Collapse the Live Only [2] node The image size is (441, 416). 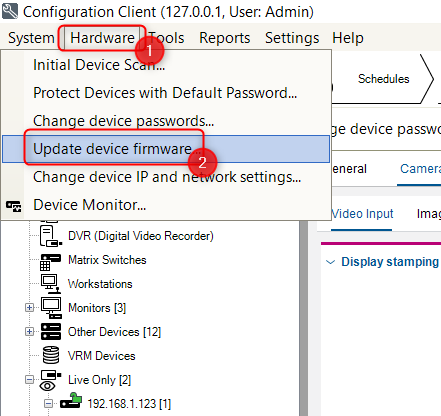(29, 379)
